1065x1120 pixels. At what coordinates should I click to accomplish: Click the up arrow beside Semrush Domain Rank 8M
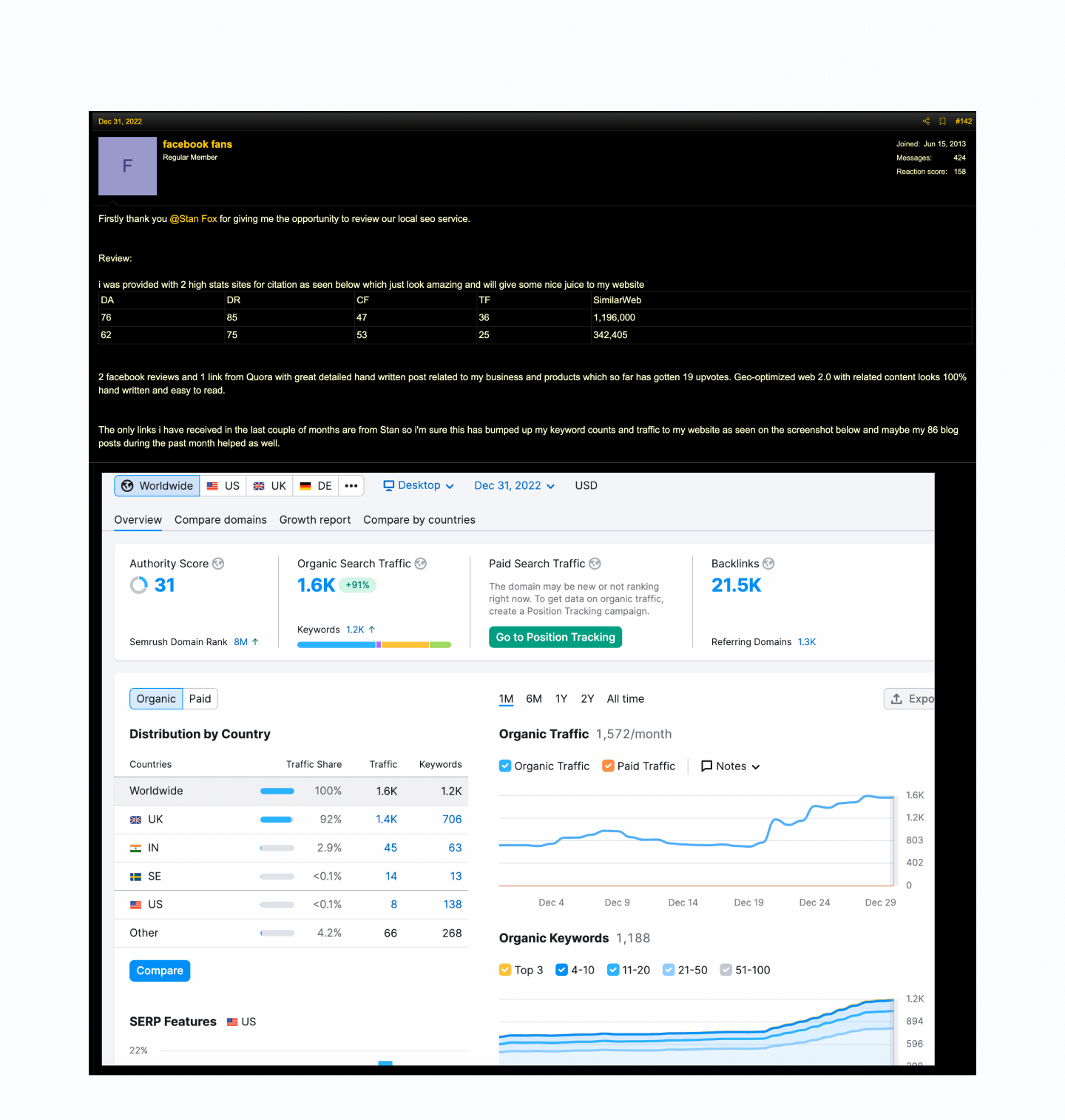[255, 642]
